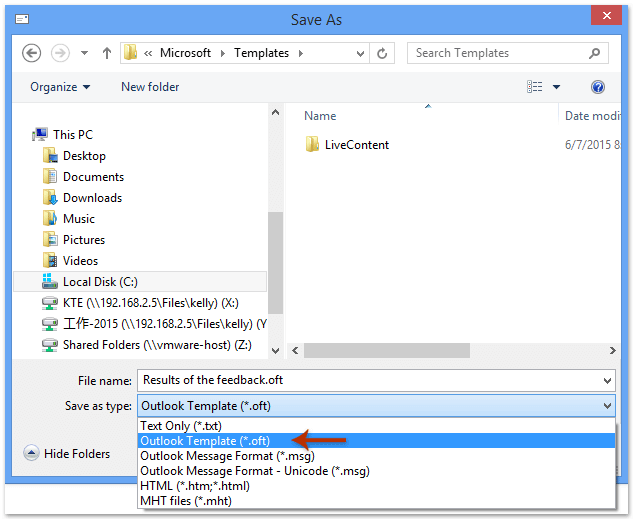Screen dimensions: 633x519
Task: Click the Back navigation arrow
Action: pyautogui.click(x=31, y=53)
